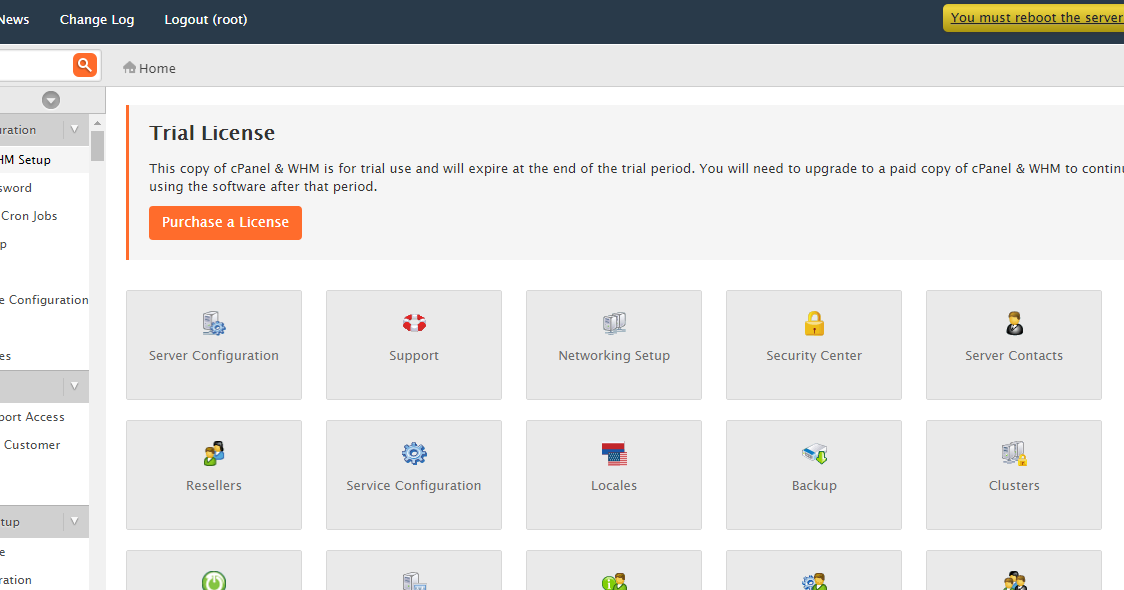Click the sidebar scrollbar up arrow

(97, 123)
